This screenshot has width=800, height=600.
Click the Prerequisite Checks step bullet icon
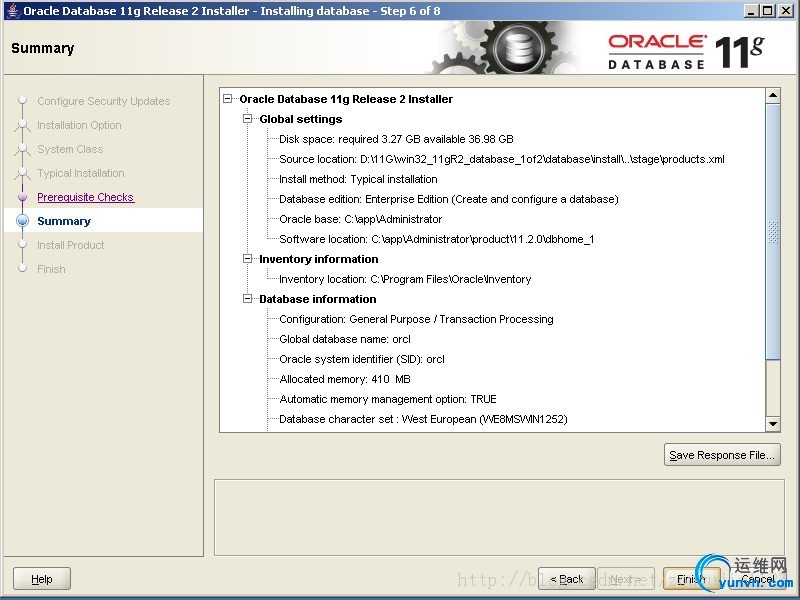(22, 196)
